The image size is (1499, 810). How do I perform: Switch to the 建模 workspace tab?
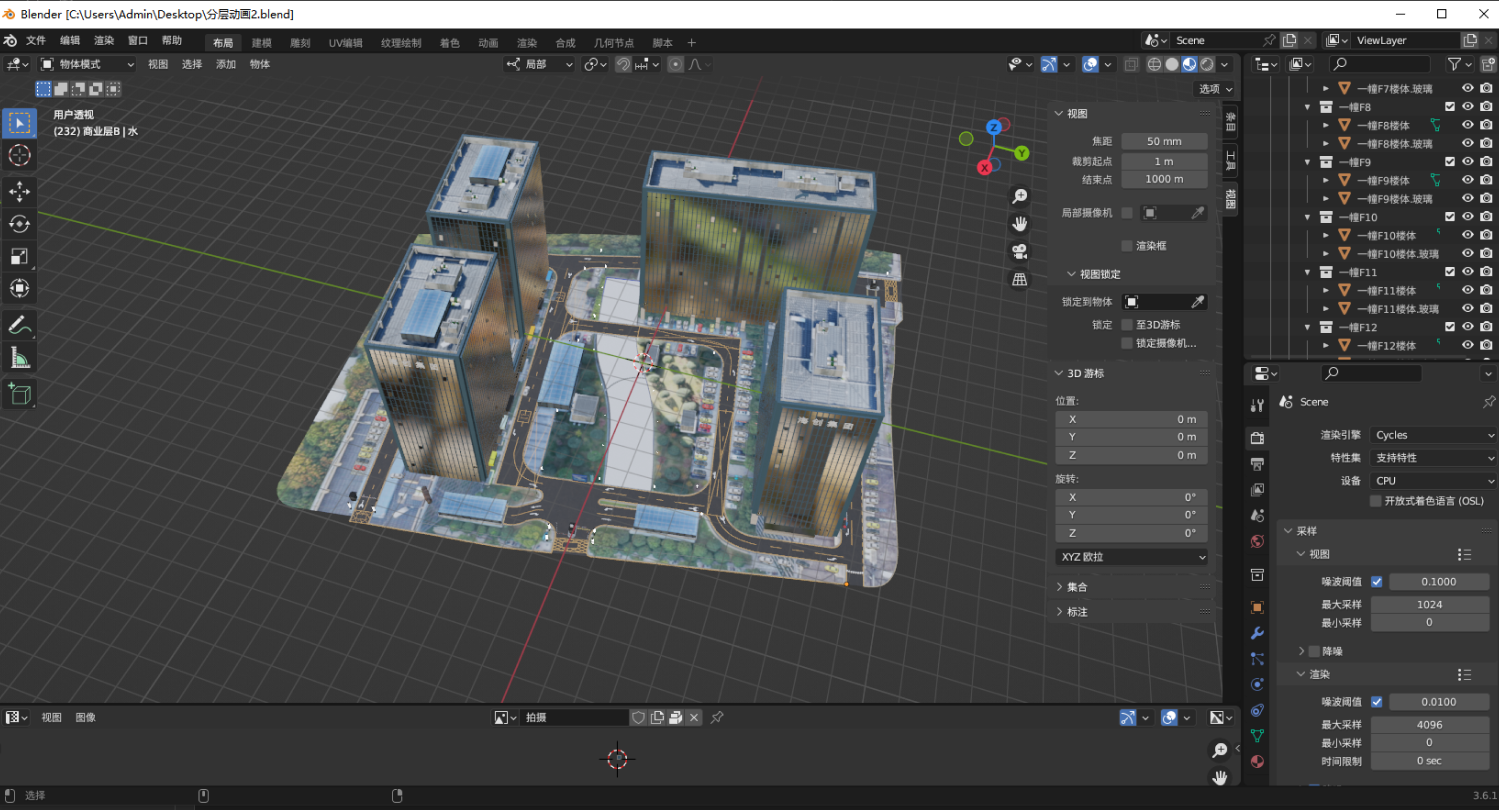coord(261,43)
